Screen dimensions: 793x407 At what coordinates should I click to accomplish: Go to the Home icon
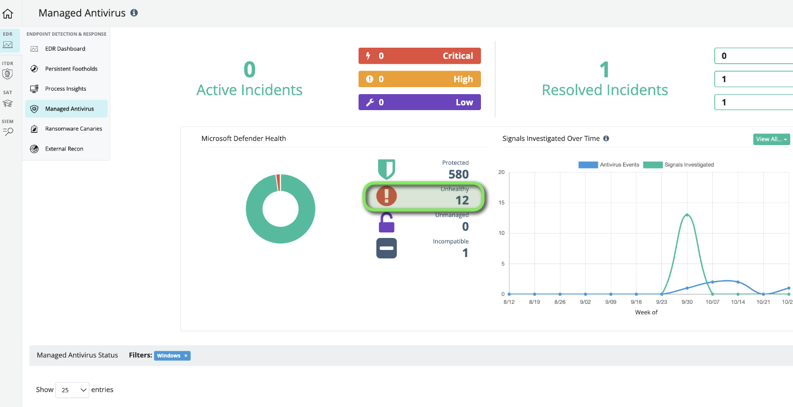pos(8,14)
